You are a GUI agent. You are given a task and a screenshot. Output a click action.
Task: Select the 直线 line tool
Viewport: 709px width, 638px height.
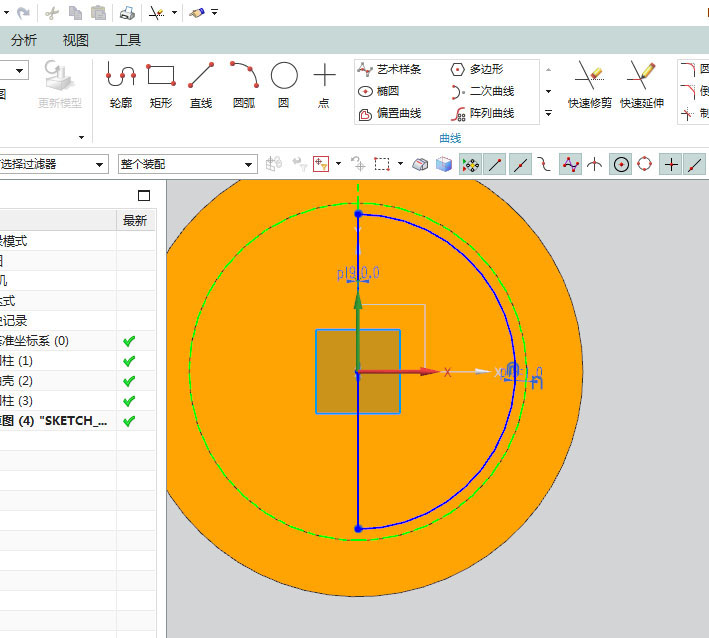pos(201,85)
